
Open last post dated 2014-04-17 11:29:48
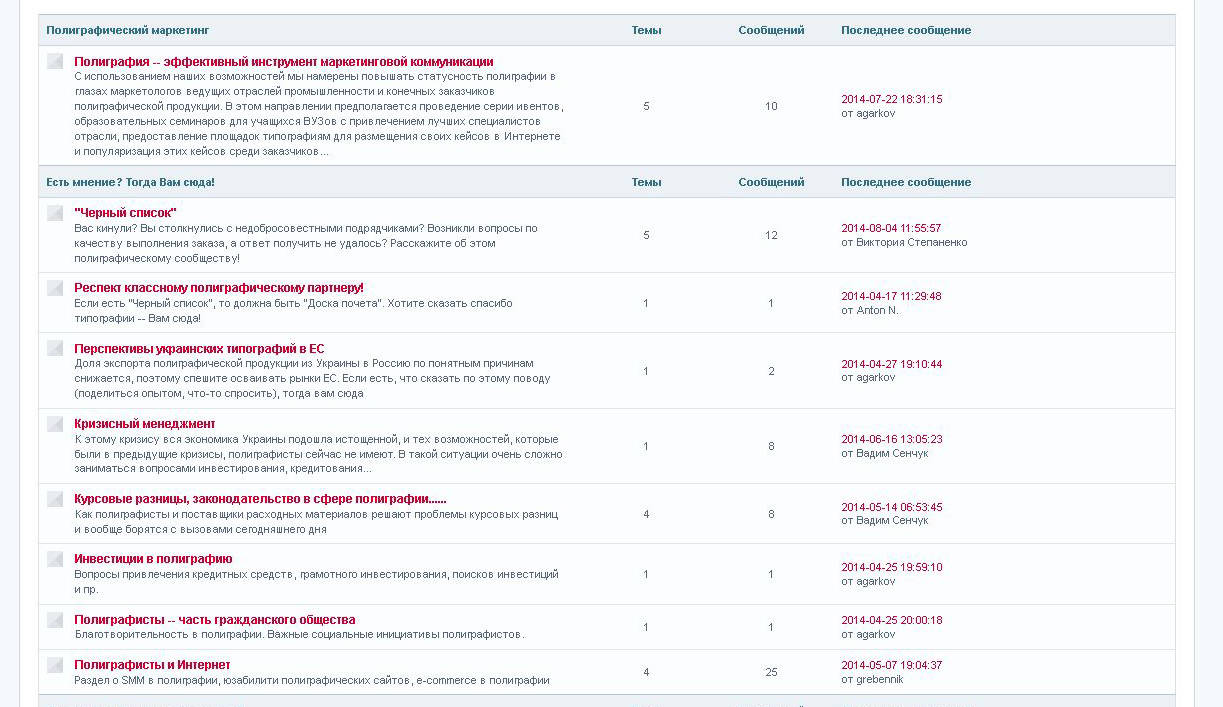891,296
